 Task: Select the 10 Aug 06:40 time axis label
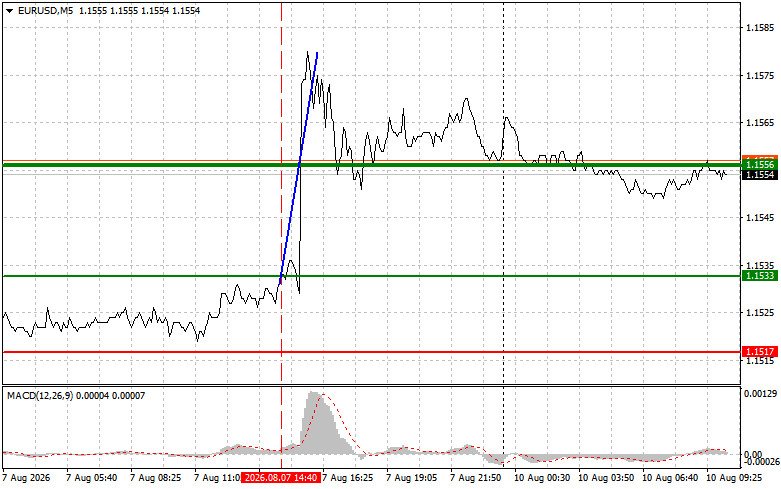(x=670, y=478)
